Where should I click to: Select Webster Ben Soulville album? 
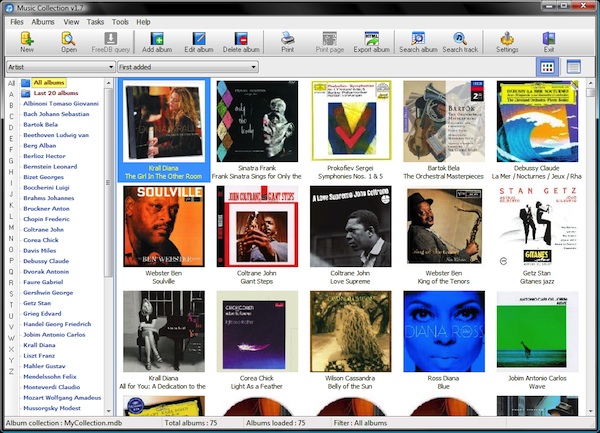164,226
